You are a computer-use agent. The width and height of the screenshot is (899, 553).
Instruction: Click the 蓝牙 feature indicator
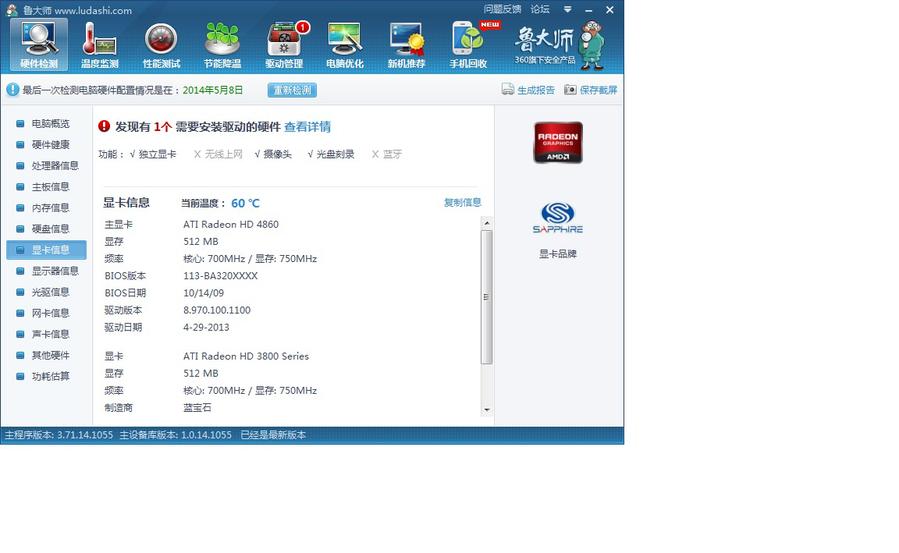pos(386,154)
